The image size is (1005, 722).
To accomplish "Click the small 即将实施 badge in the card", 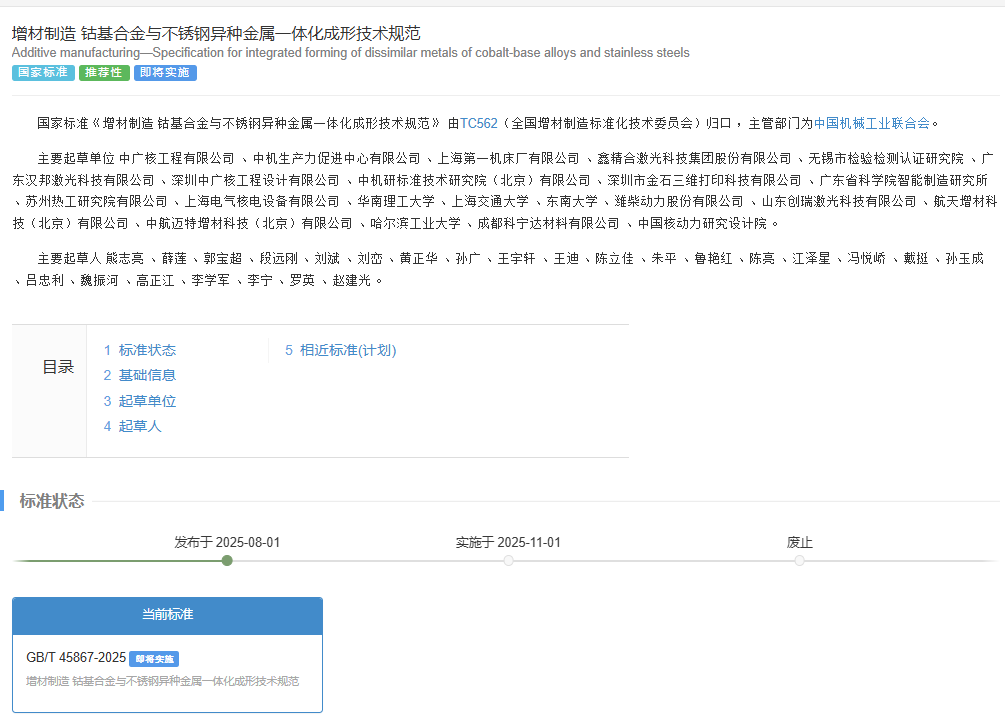I will point(154,659).
